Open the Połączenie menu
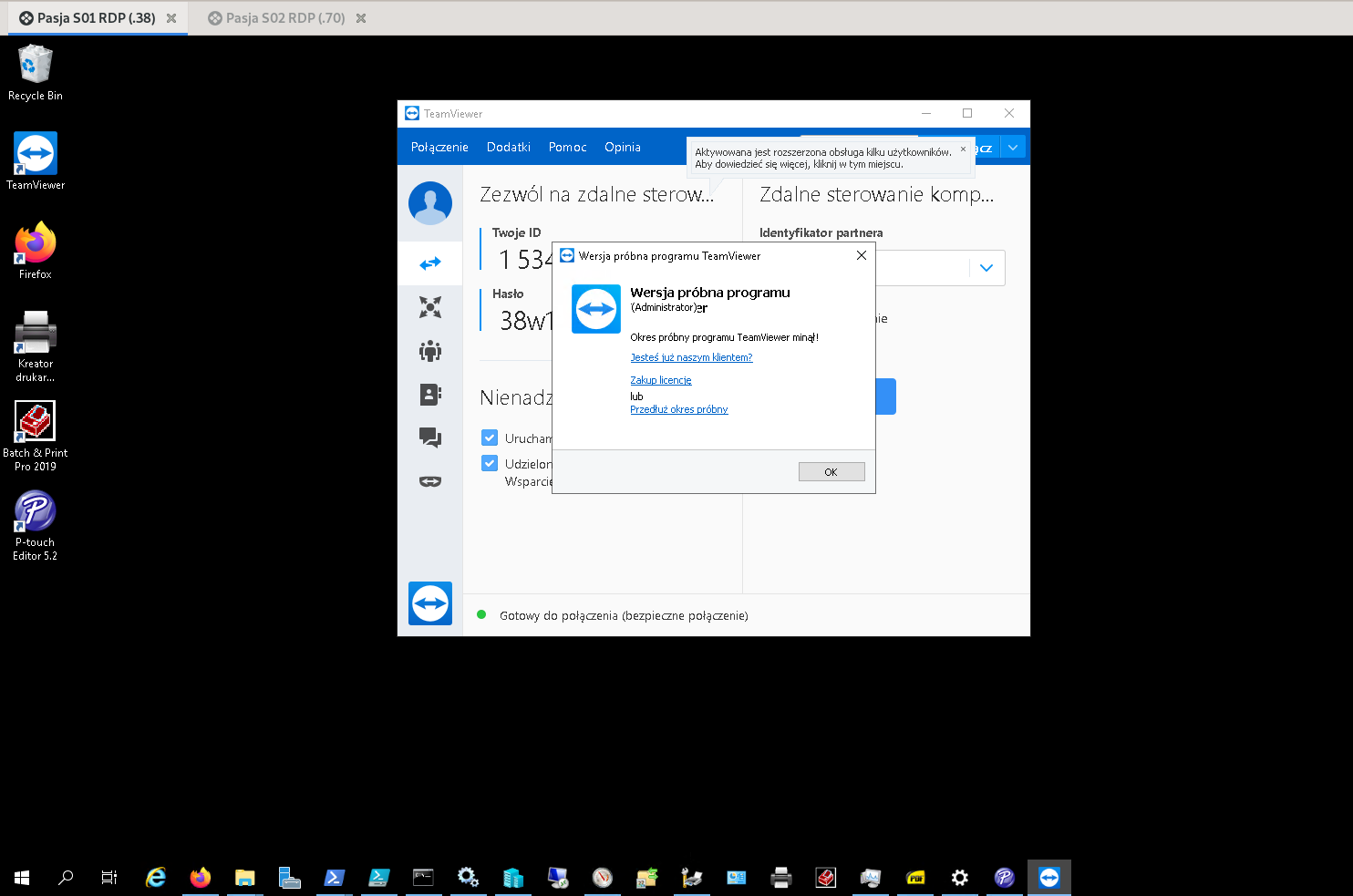 point(439,147)
